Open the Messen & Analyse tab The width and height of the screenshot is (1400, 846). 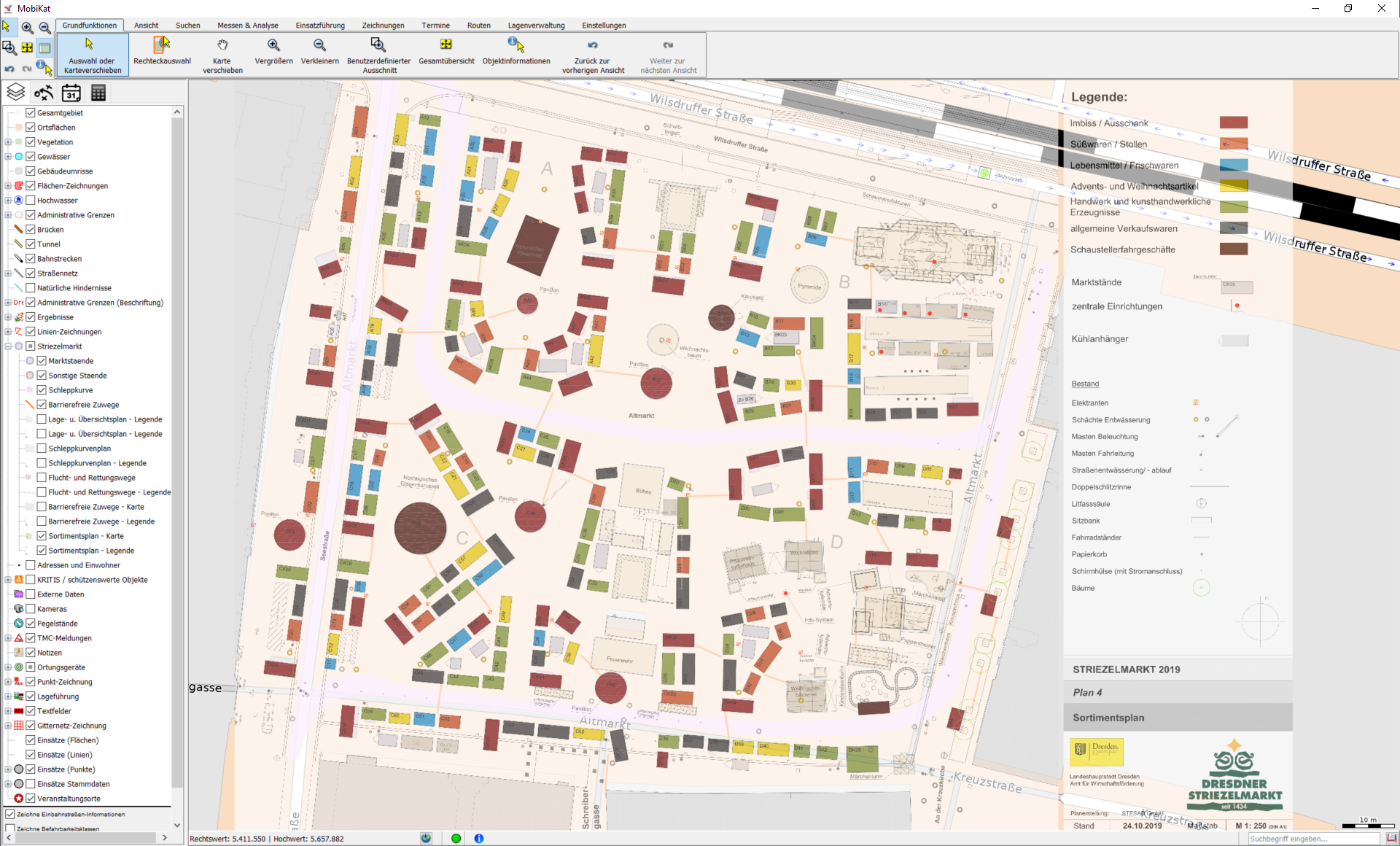pos(247,26)
